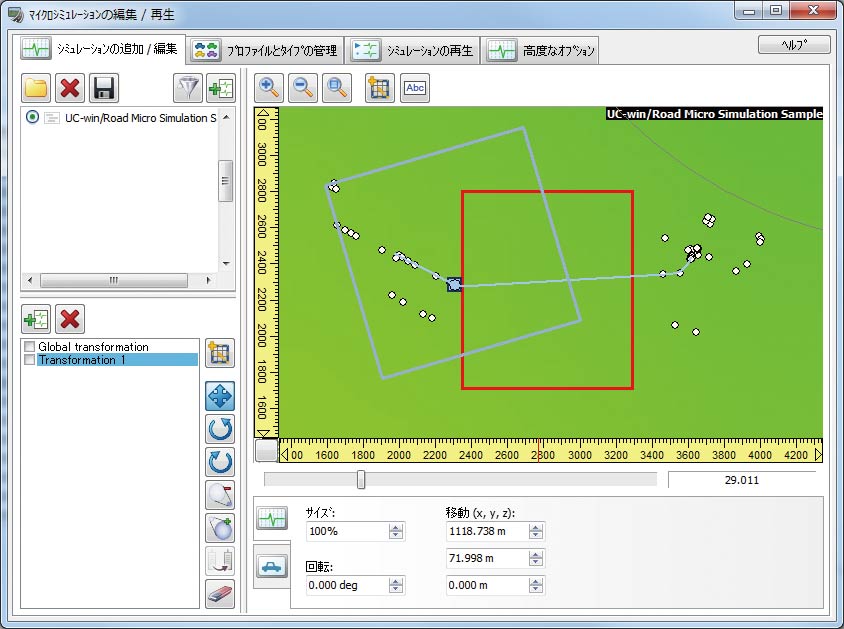844x629 pixels.
Task: Select UC-win/Road Micro Simulation S list entry
Action: click(140, 117)
